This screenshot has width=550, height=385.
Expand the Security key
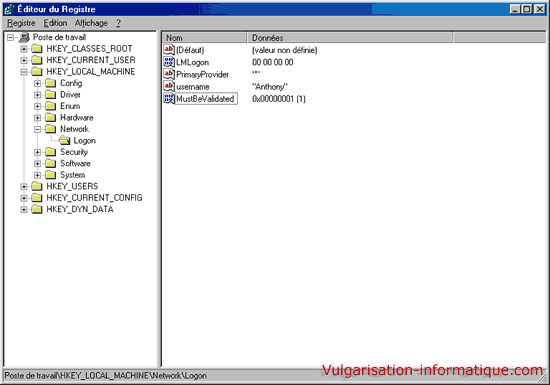pyautogui.click(x=38, y=152)
